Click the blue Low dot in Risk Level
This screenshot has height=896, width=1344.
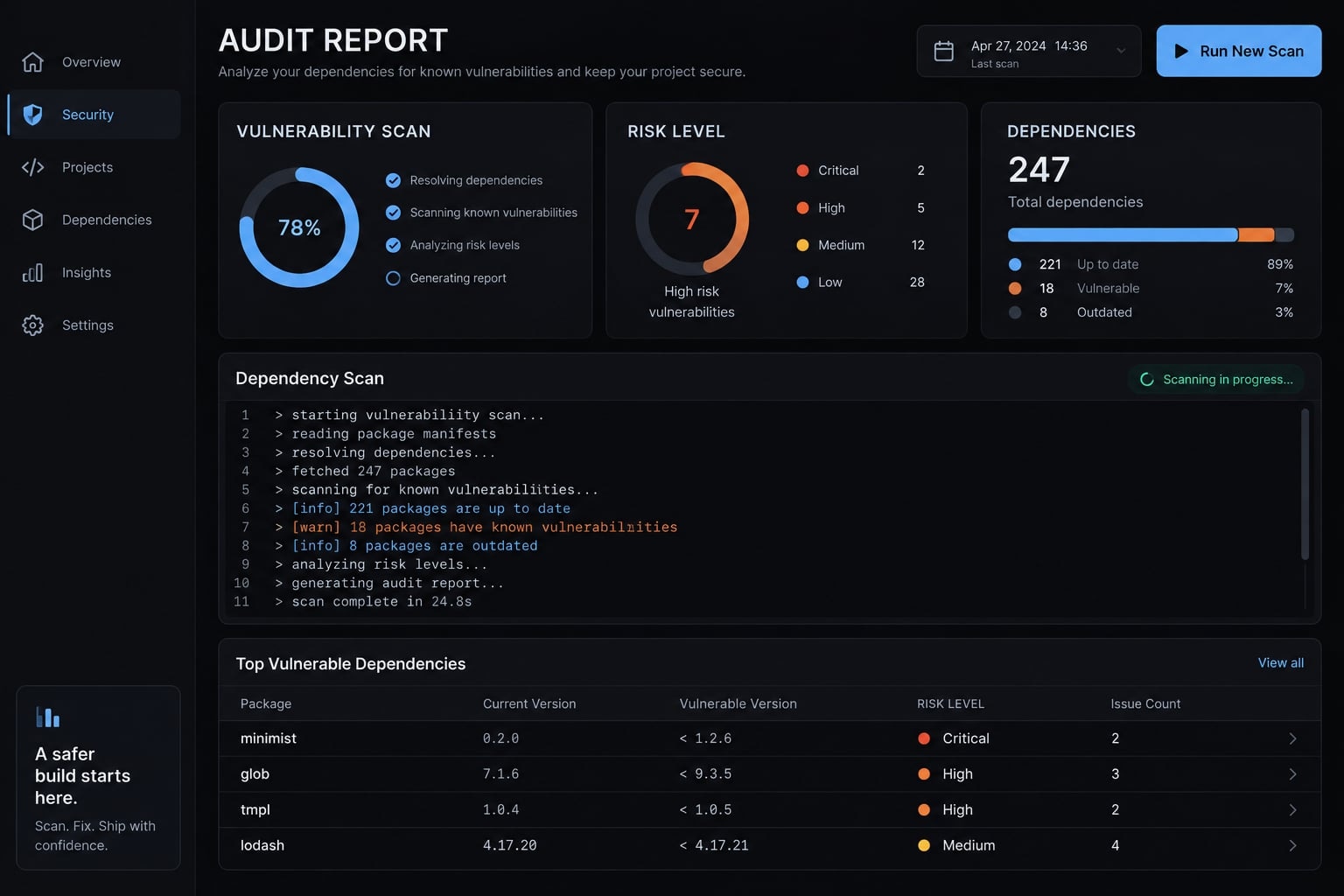tap(802, 282)
